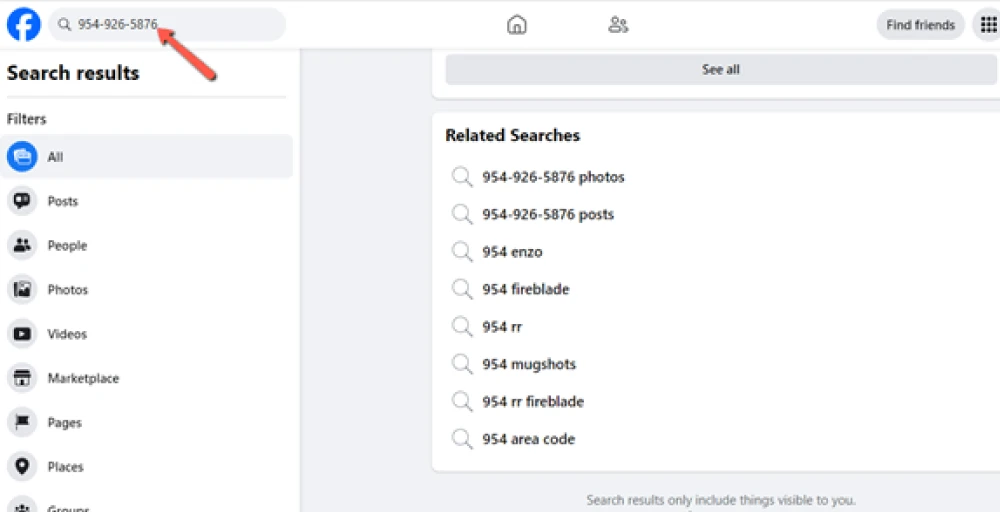Click the search magnifier icon in search box

tap(64, 25)
